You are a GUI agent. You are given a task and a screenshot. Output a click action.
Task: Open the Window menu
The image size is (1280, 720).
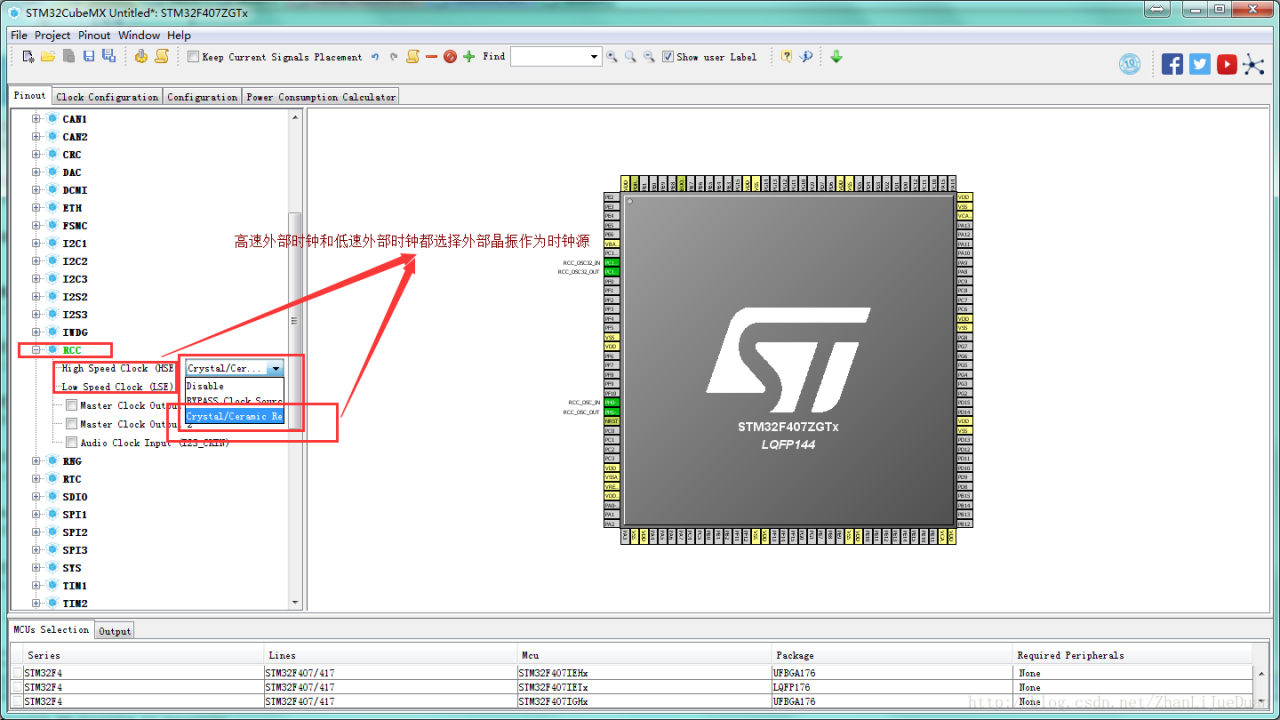[x=139, y=35]
